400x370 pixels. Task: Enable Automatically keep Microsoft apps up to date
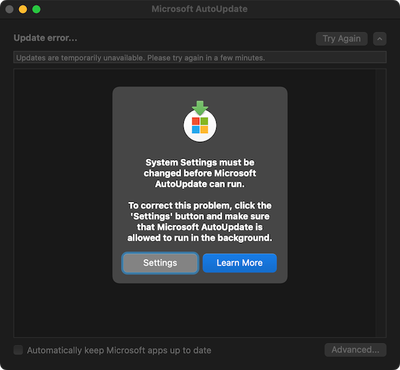pos(18,350)
